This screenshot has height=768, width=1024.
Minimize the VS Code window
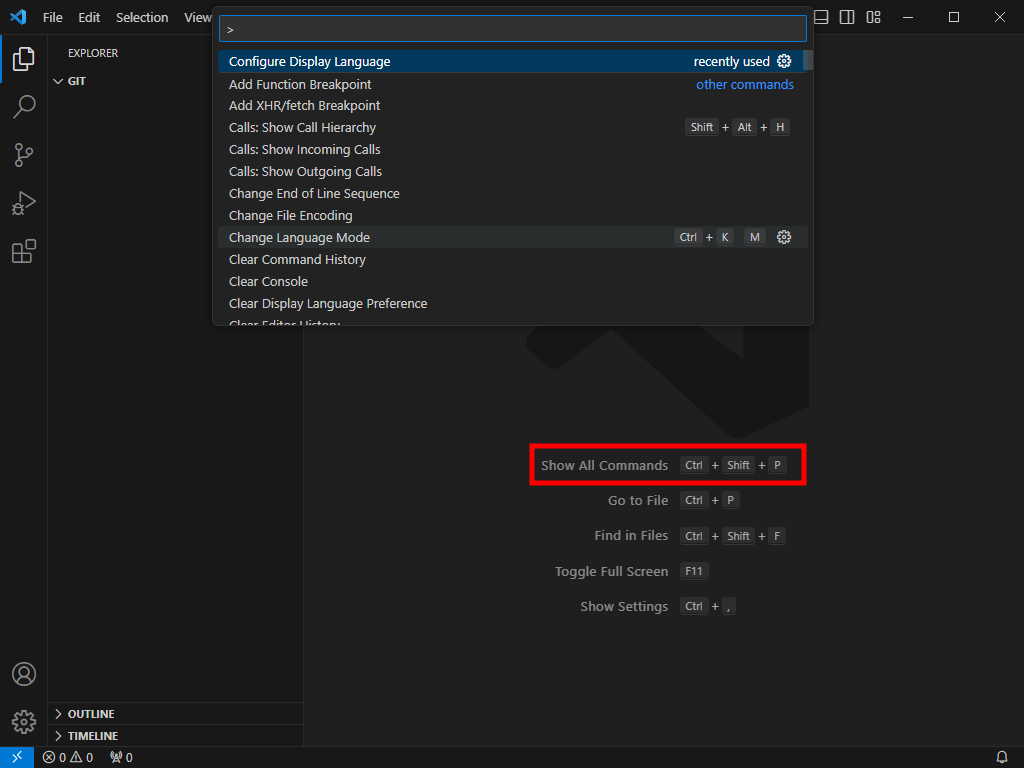tap(908, 17)
